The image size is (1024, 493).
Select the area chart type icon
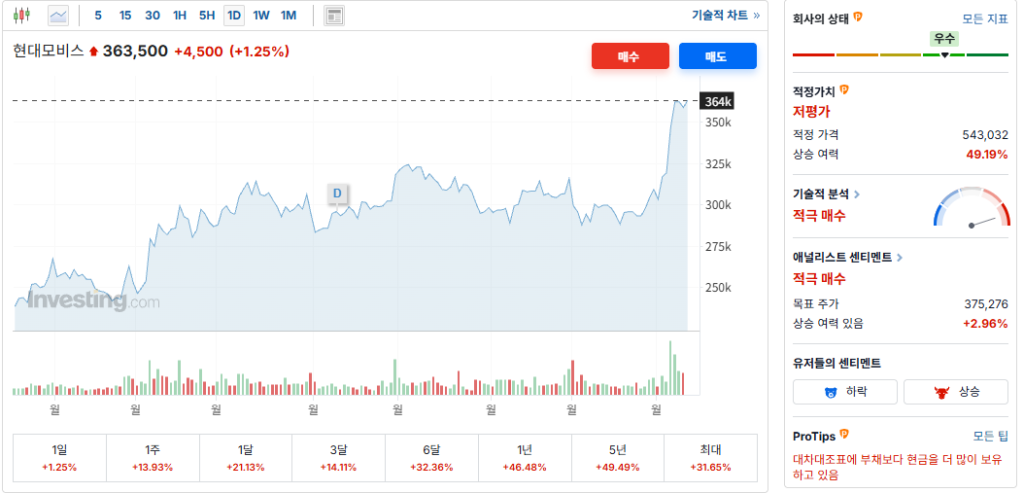pyautogui.click(x=58, y=15)
